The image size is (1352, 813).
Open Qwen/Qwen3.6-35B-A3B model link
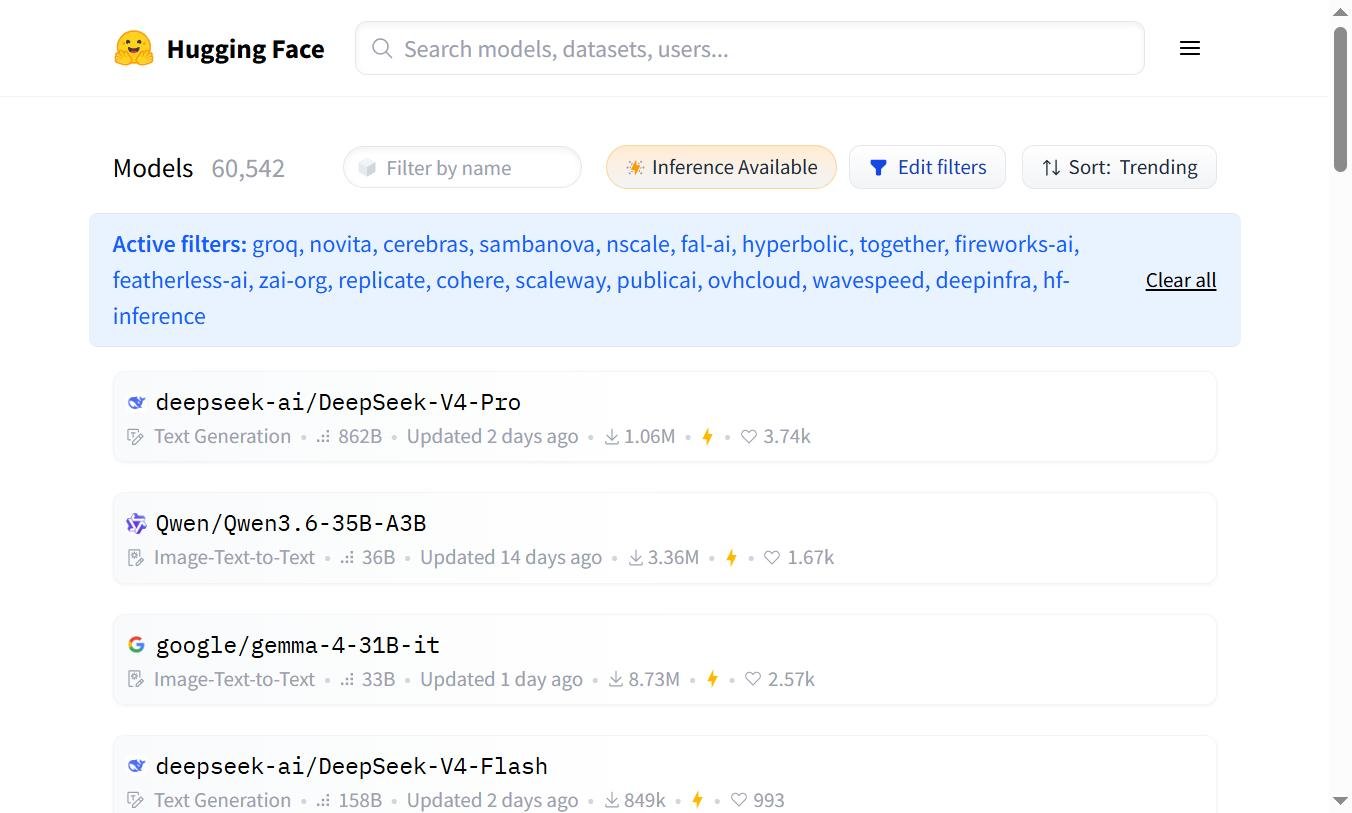(x=291, y=523)
